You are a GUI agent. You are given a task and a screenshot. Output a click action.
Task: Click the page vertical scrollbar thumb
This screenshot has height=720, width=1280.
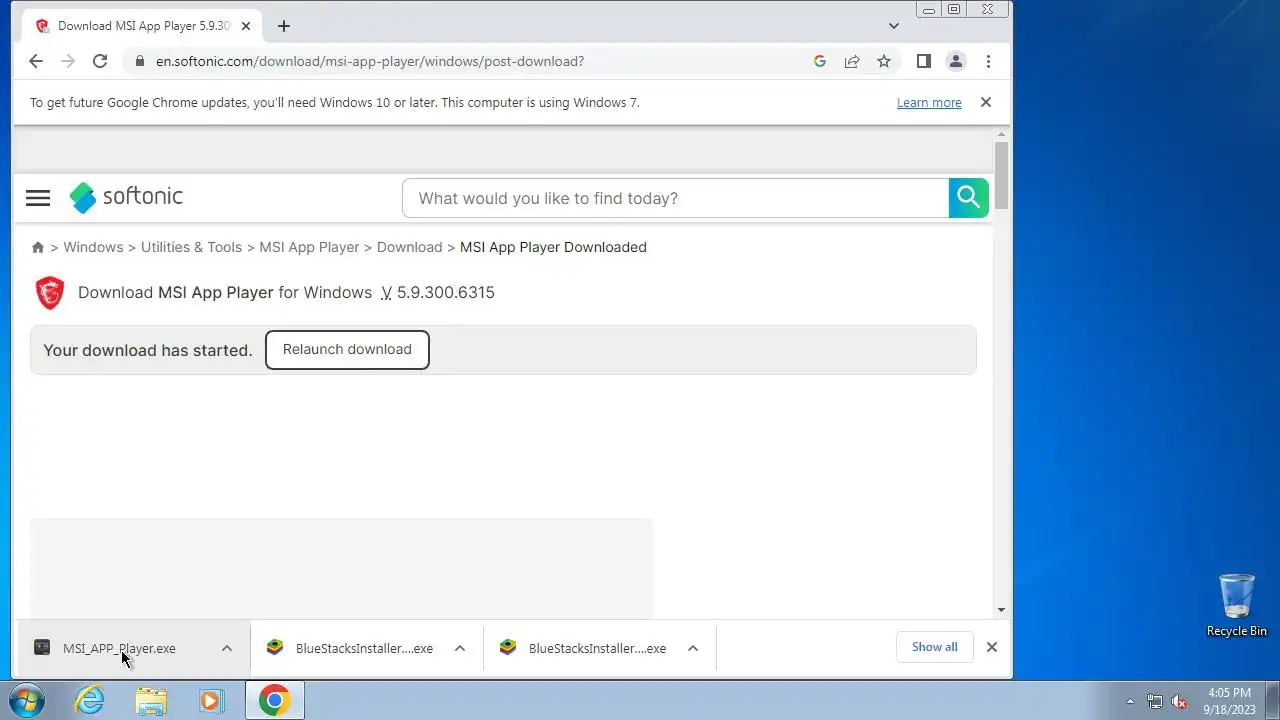(1002, 176)
